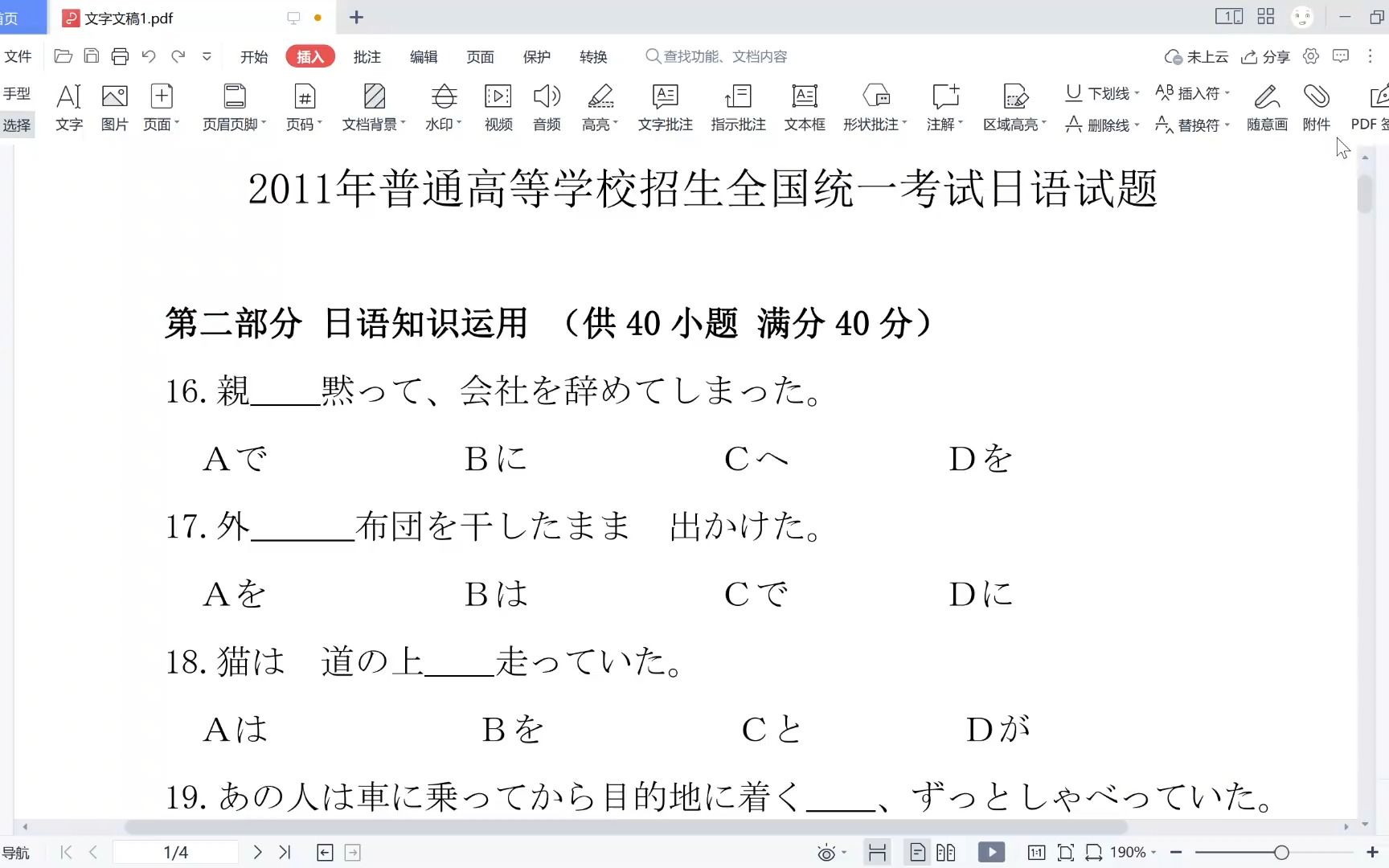Screen dimensions: 1389x868
Task: Go to the first page
Action: (66, 852)
